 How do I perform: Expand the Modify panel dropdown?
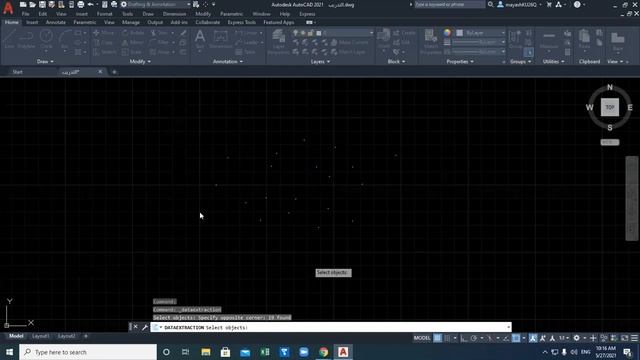coord(140,62)
